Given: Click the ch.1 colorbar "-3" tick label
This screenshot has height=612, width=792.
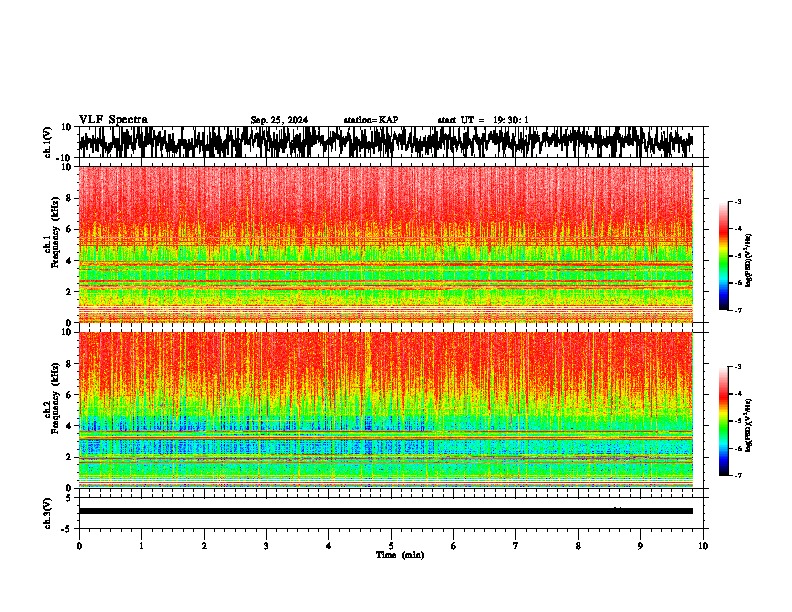Looking at the screenshot, I should [x=738, y=201].
